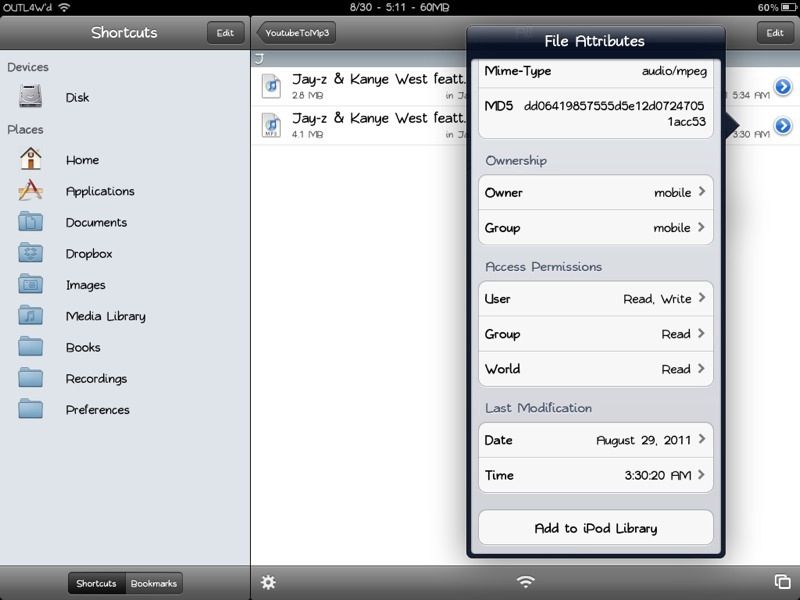Open Preferences folder icon
Screen dimensions: 800x600
pos(31,409)
